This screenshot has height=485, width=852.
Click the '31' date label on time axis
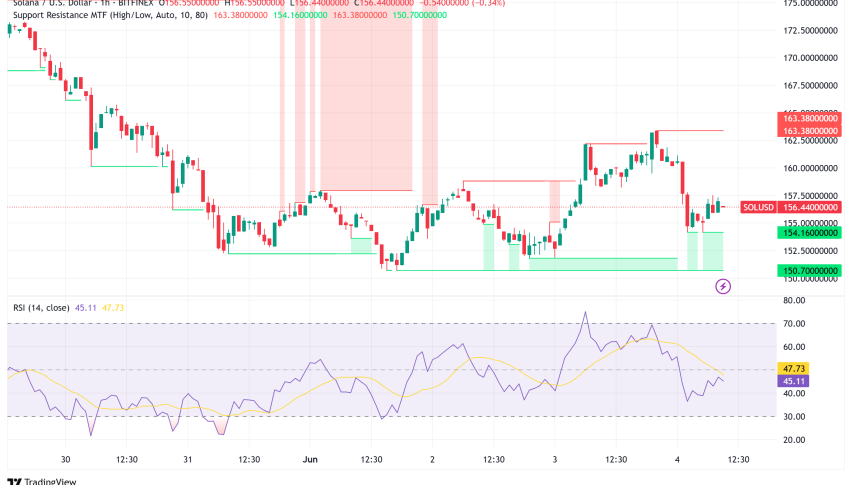tap(187, 459)
